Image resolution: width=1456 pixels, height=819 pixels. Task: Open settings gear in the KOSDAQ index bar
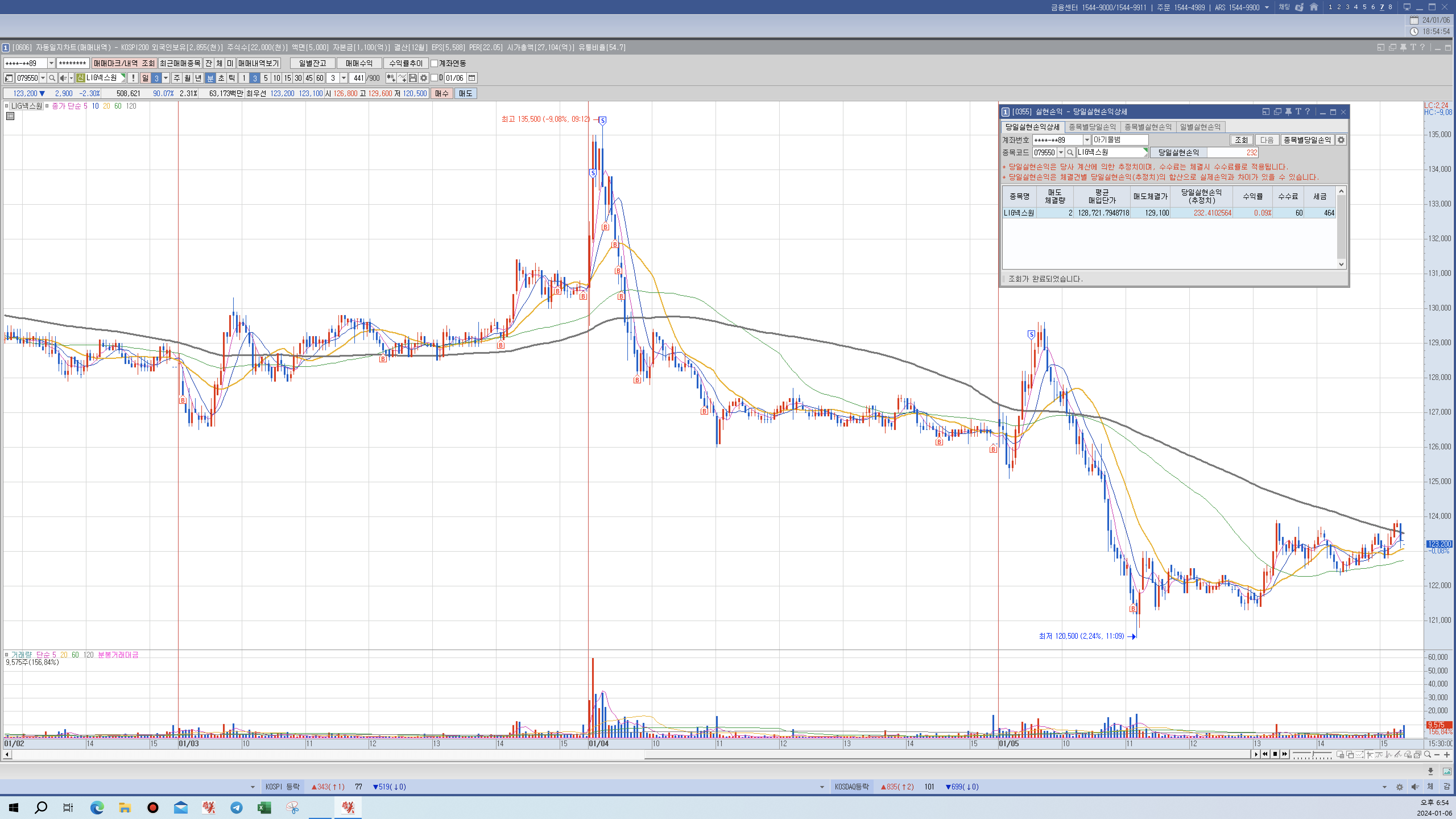1399,787
